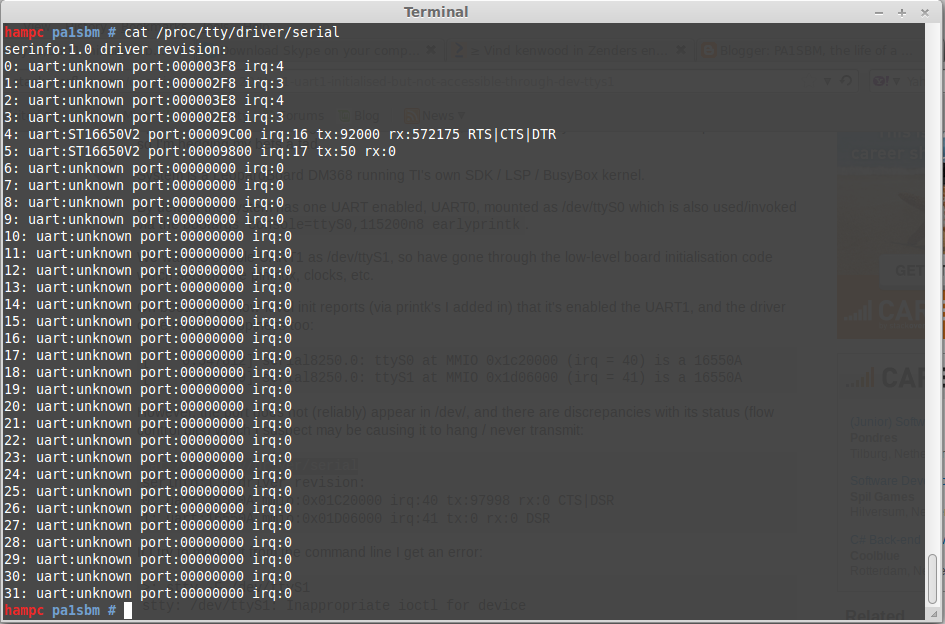
Task: Click the row beginning with '28:'
Action: click(148, 543)
